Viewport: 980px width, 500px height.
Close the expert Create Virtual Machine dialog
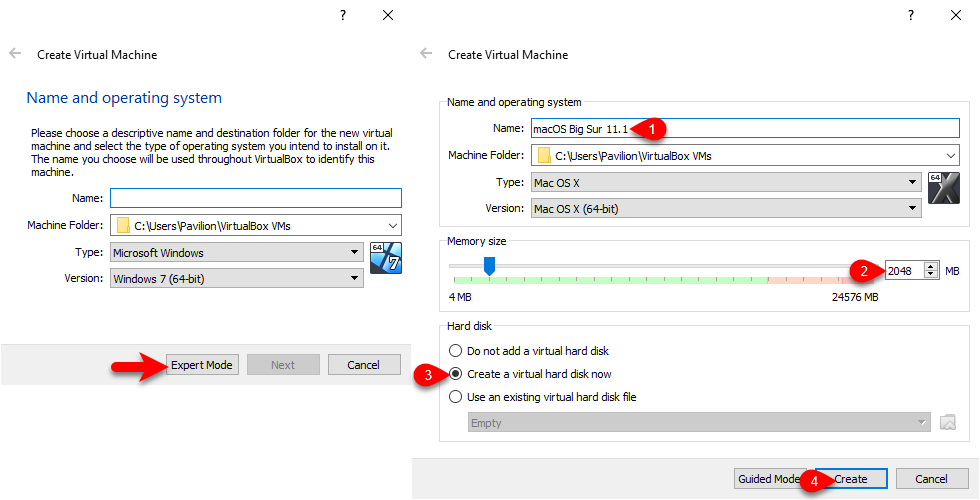[956, 15]
